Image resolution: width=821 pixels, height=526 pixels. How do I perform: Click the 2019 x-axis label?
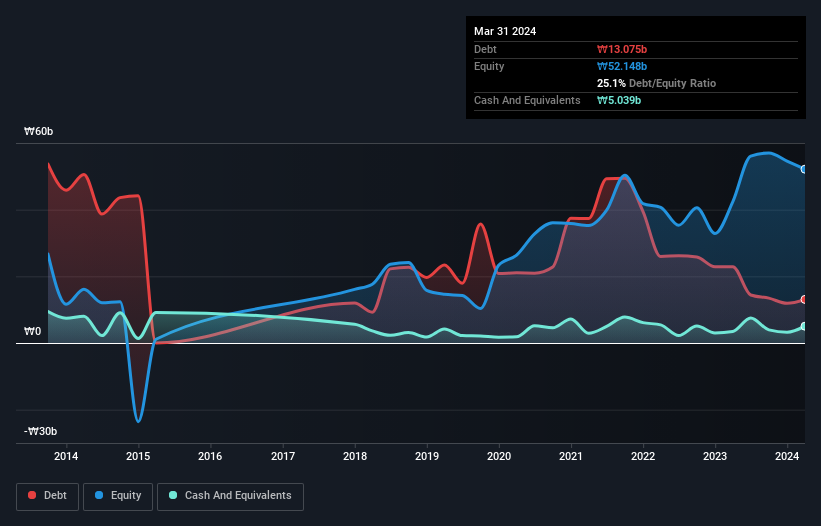click(427, 456)
